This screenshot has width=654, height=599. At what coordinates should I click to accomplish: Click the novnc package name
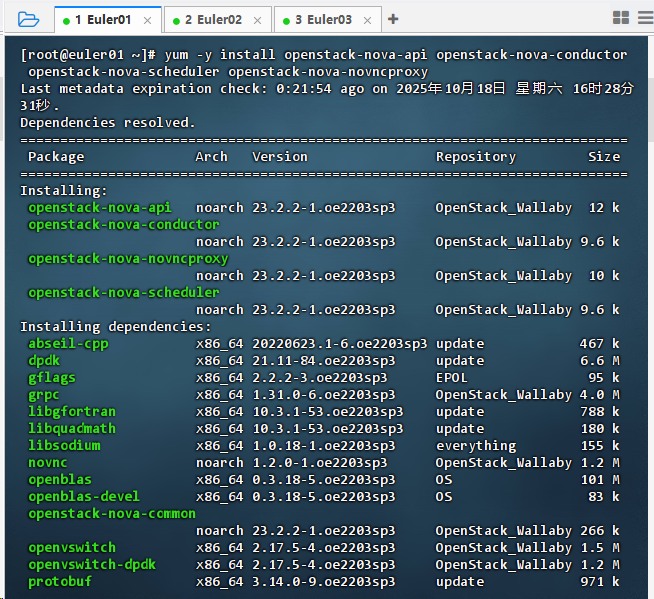coord(48,463)
